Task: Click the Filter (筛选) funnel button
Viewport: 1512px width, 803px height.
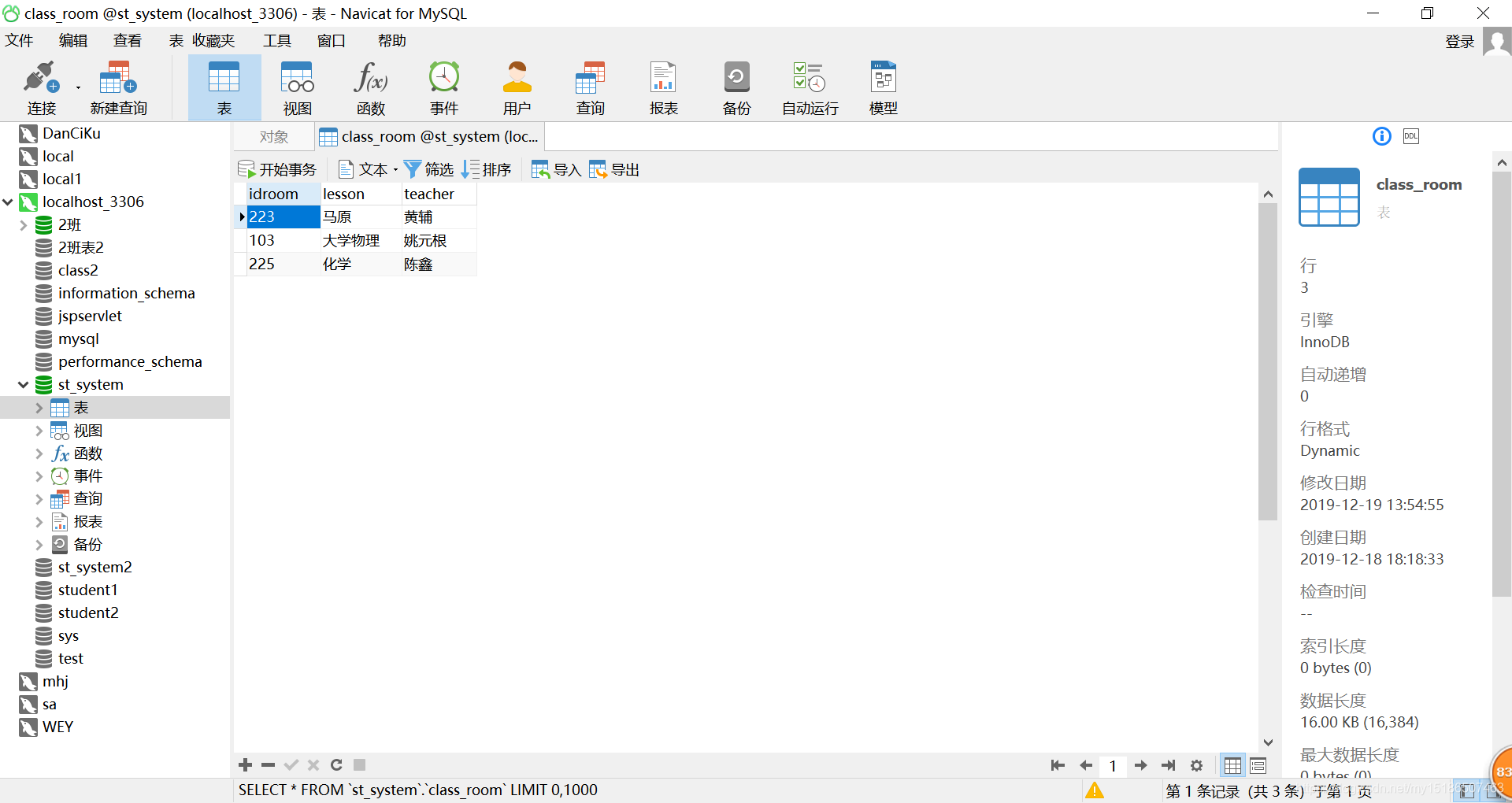Action: click(428, 169)
